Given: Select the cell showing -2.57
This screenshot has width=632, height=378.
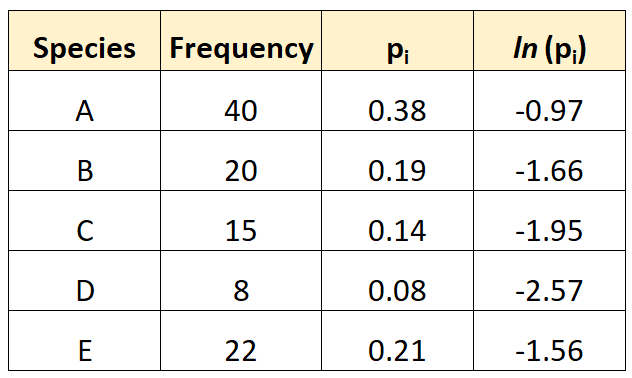Looking at the screenshot, I should [x=549, y=280].
